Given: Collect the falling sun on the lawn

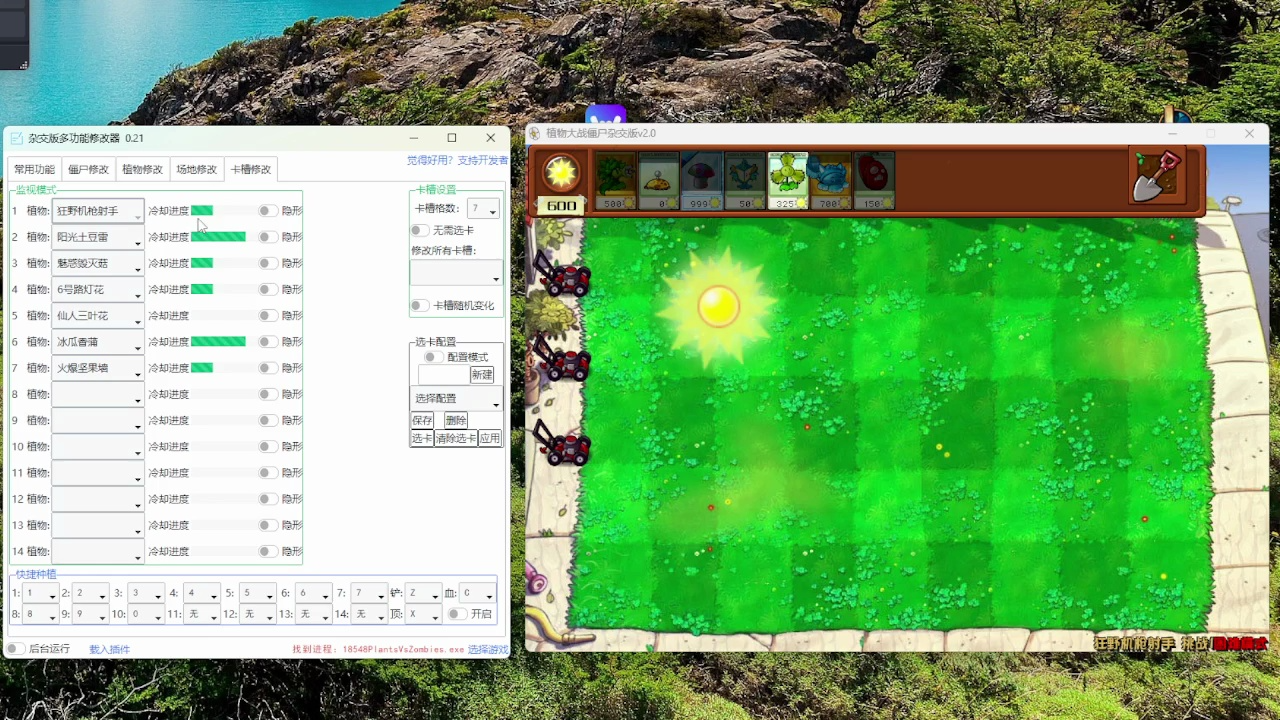Looking at the screenshot, I should tap(718, 306).
